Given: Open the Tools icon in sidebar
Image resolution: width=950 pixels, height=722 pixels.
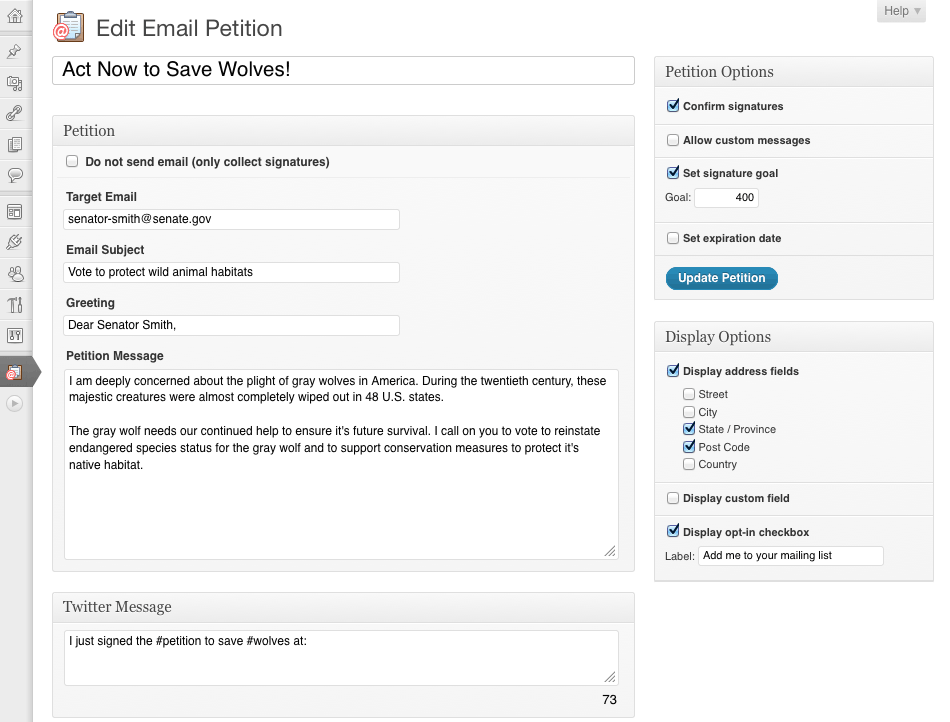Looking at the screenshot, I should tap(14, 304).
